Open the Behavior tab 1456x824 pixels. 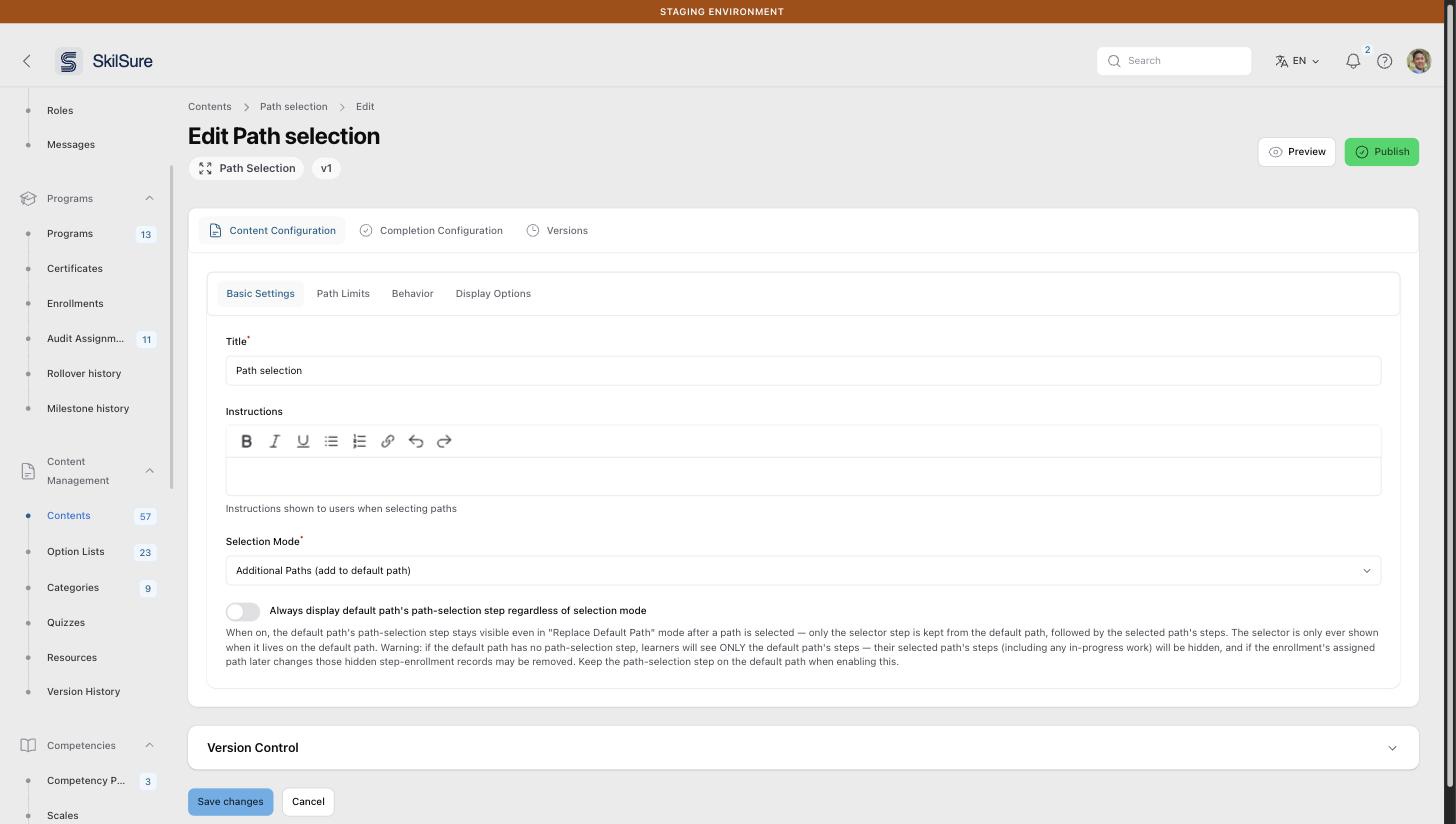[x=412, y=294]
